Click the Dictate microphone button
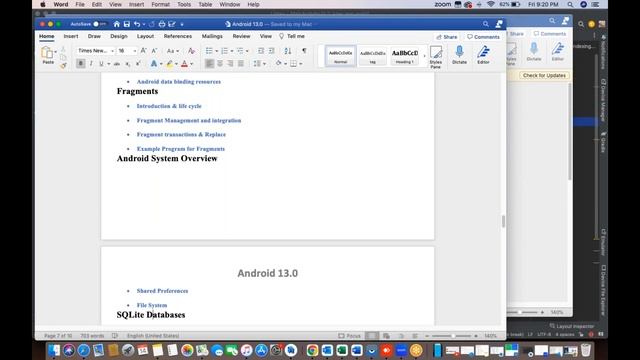Screen dimensions: 640x360 tap(459, 55)
